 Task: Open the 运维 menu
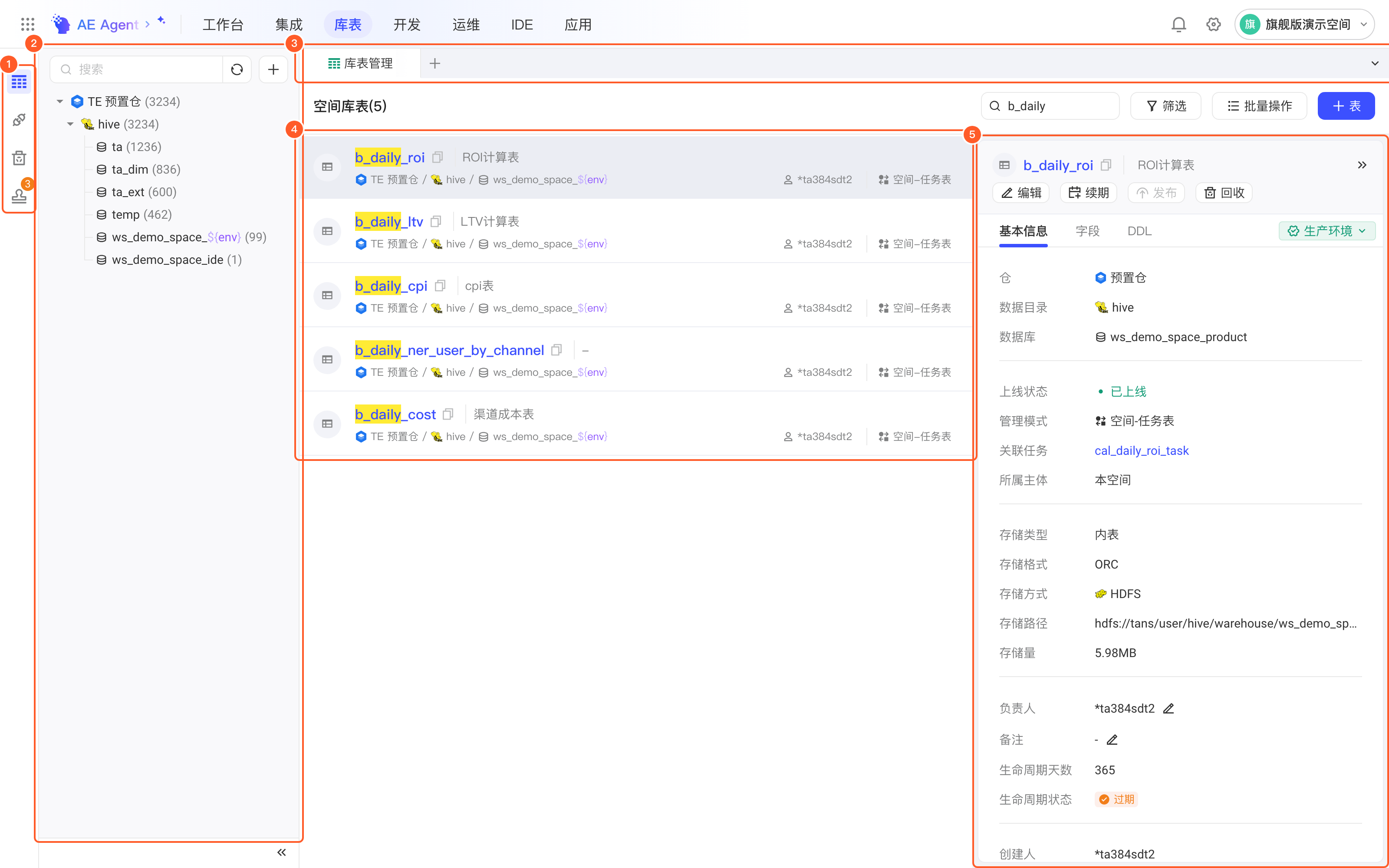tap(466, 24)
